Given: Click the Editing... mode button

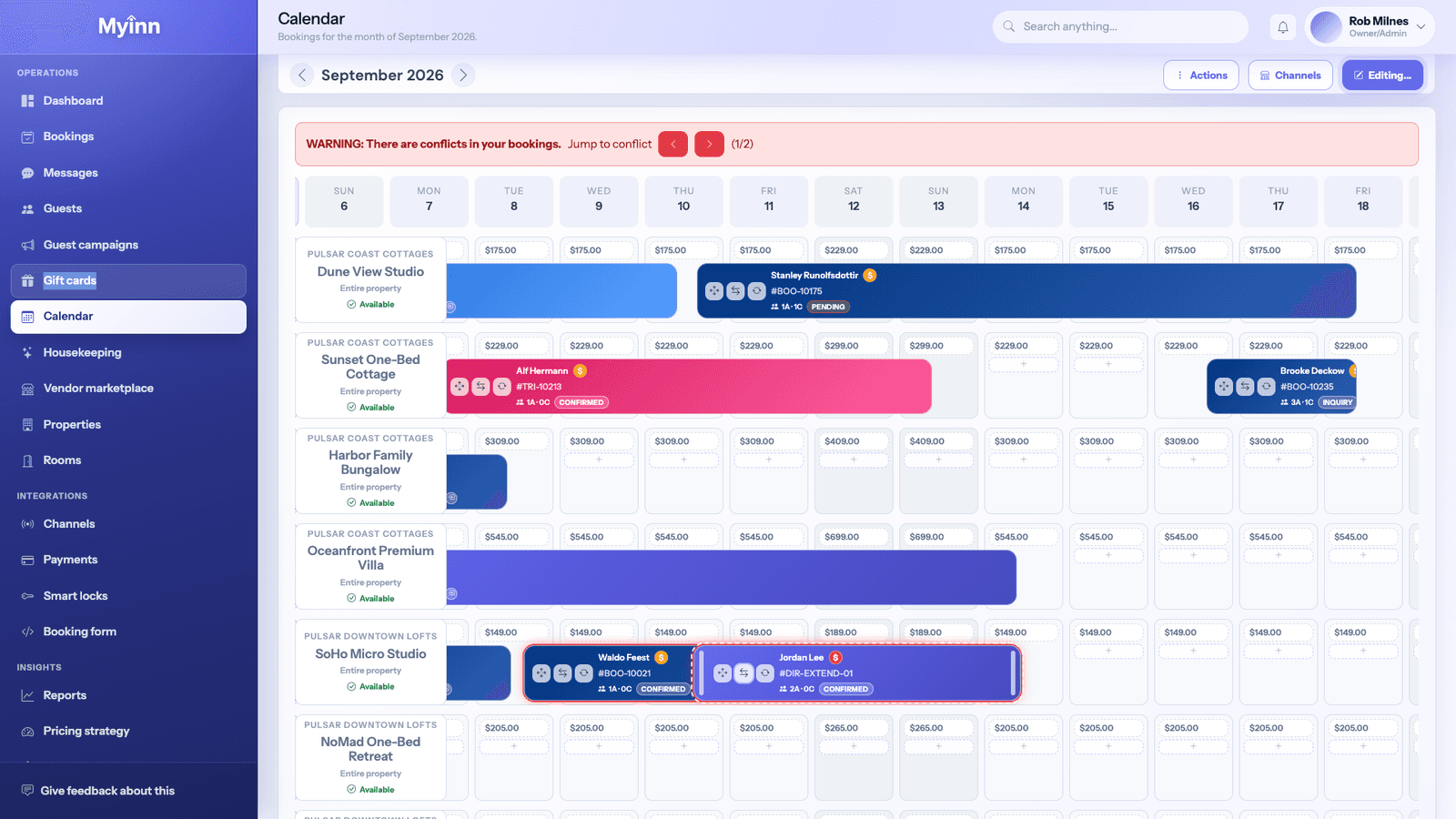Looking at the screenshot, I should point(1382,76).
